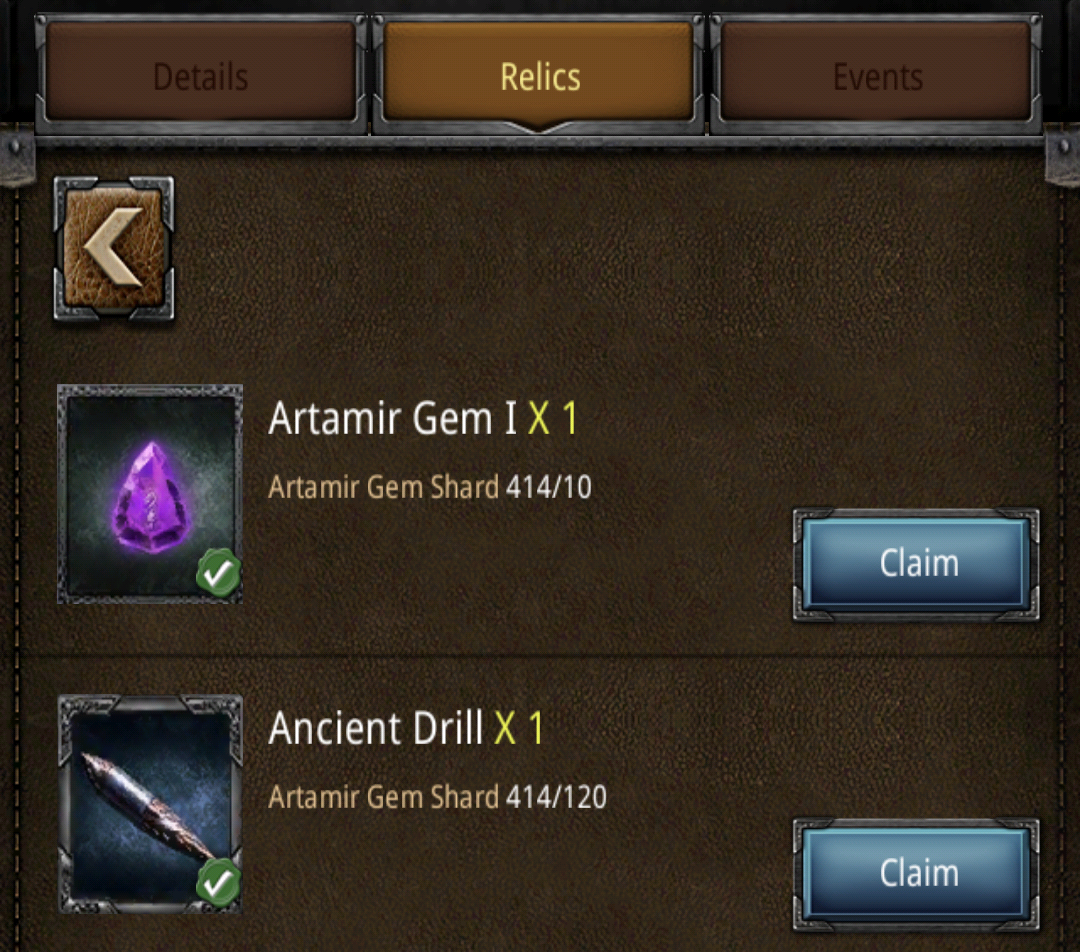The width and height of the screenshot is (1080, 952).
Task: Claim the Ancient Drill reward
Action: pyautogui.click(x=917, y=874)
